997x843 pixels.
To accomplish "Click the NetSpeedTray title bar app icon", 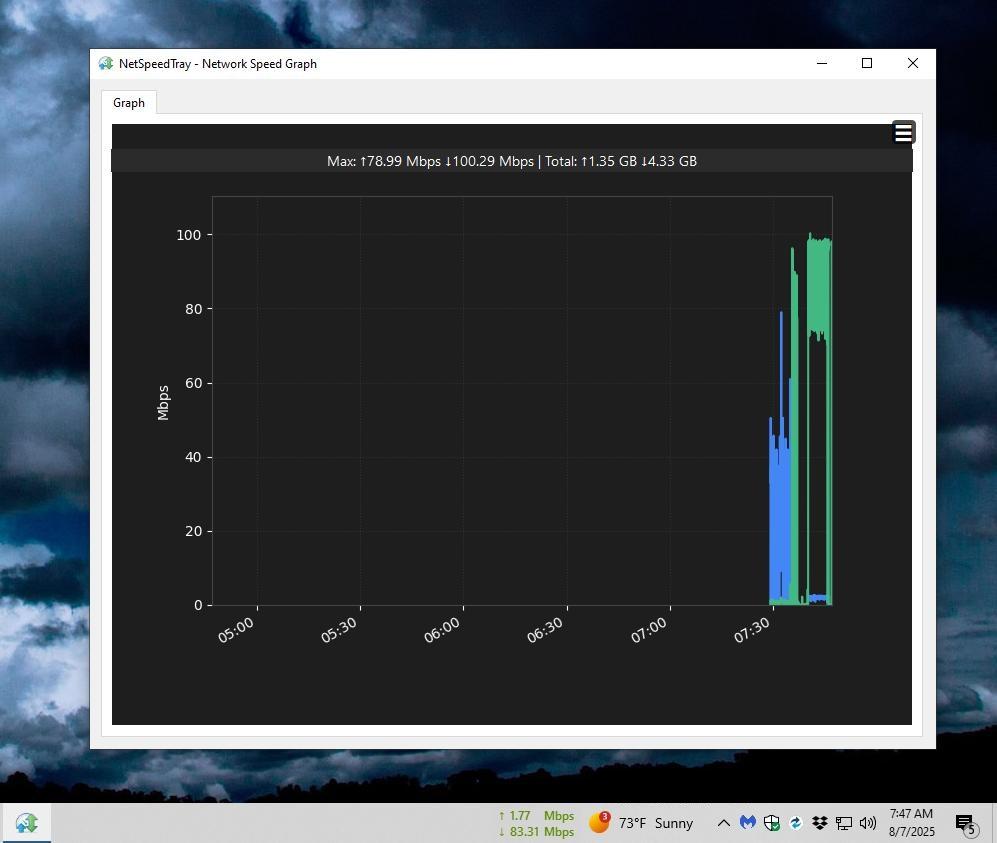I will 106,64.
